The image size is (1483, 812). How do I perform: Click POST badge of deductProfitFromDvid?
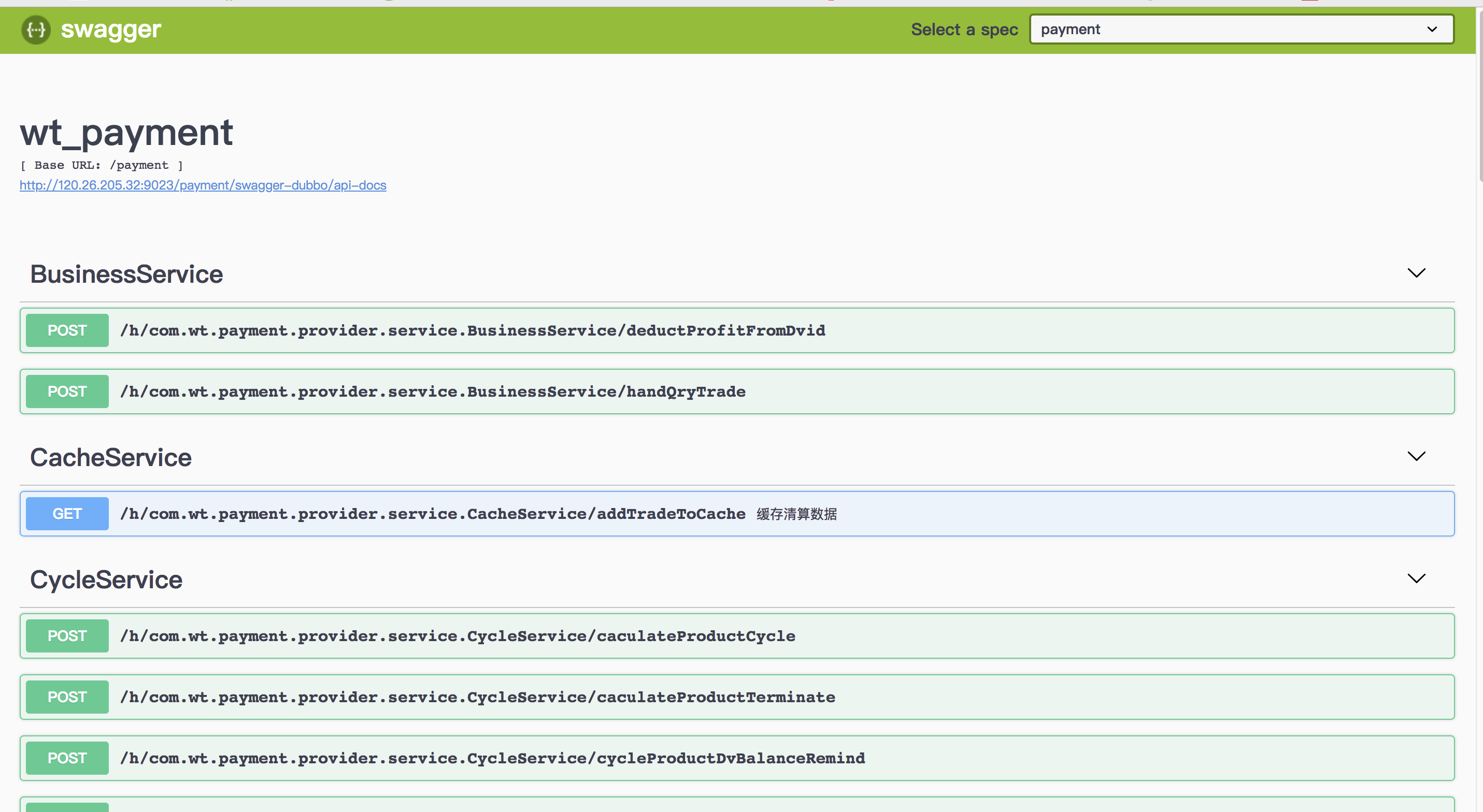pyautogui.click(x=67, y=330)
